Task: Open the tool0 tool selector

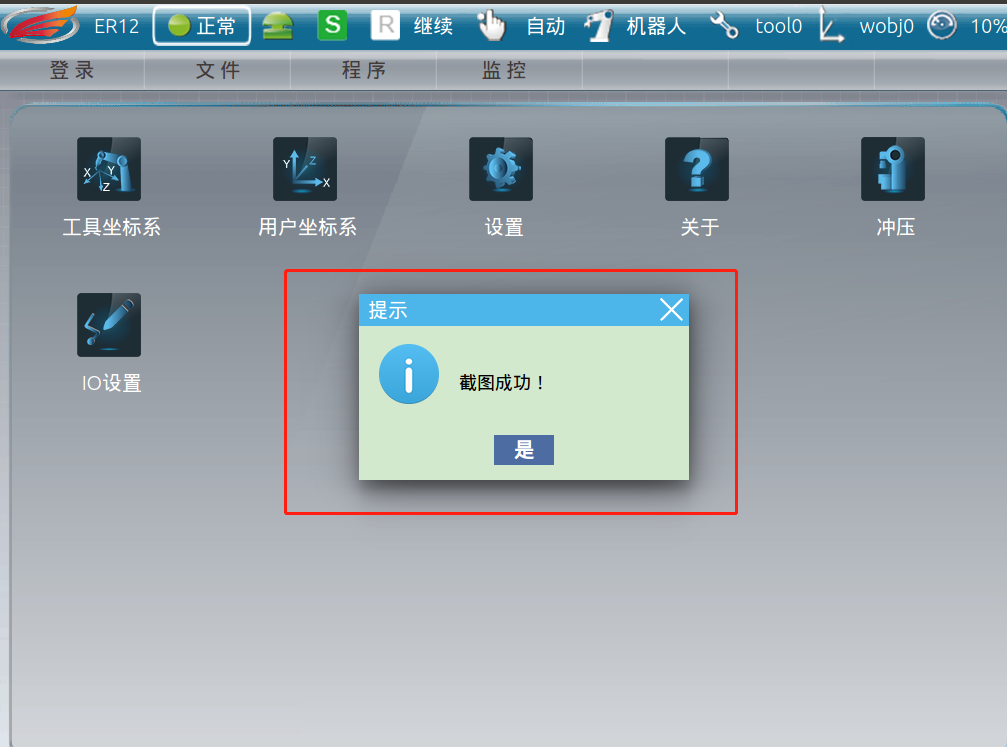Action: point(757,26)
